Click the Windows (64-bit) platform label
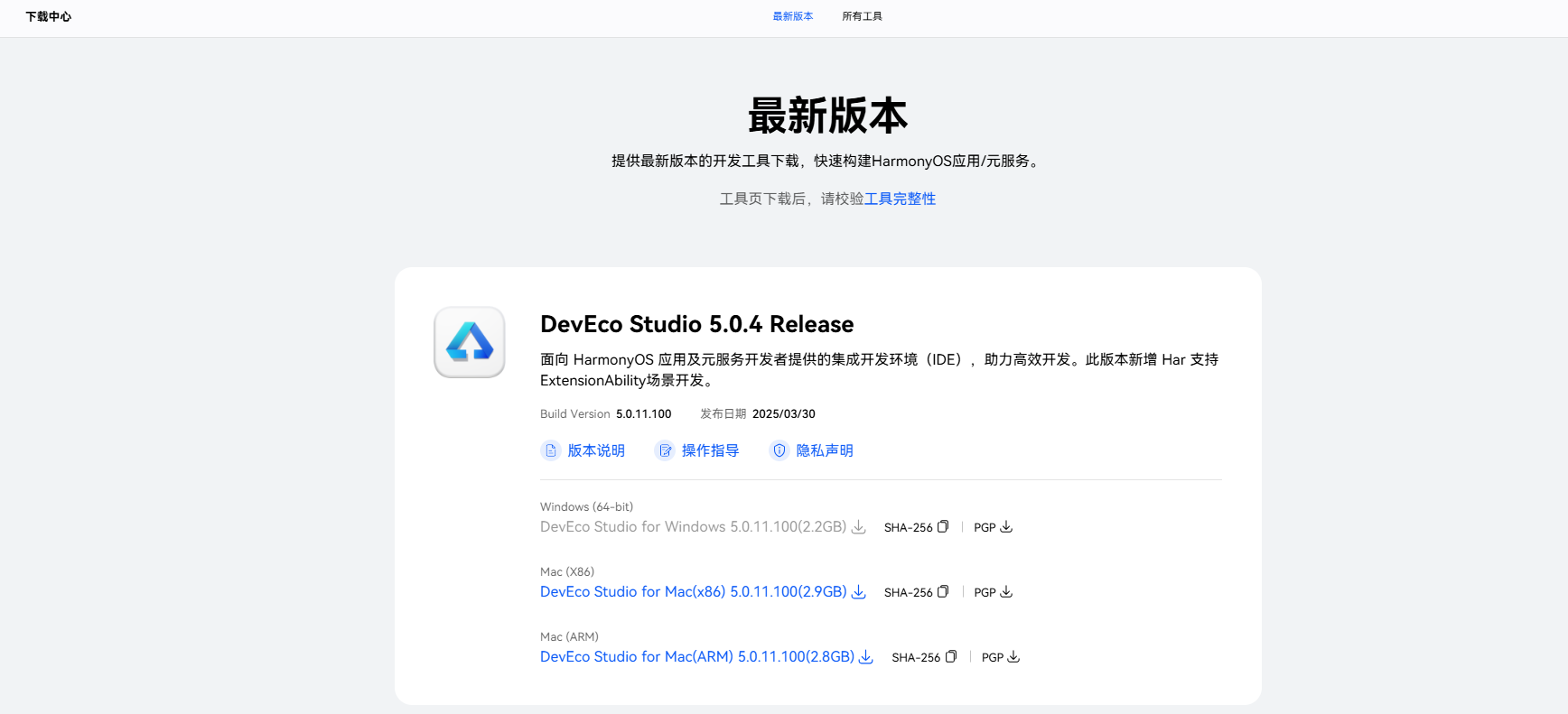This screenshot has width=1568, height=714. (587, 507)
